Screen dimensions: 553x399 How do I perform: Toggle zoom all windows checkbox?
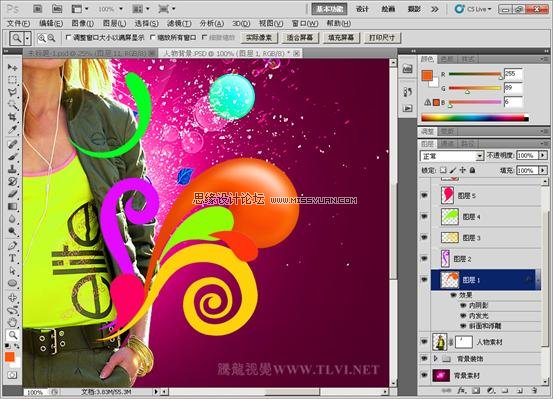coord(153,37)
